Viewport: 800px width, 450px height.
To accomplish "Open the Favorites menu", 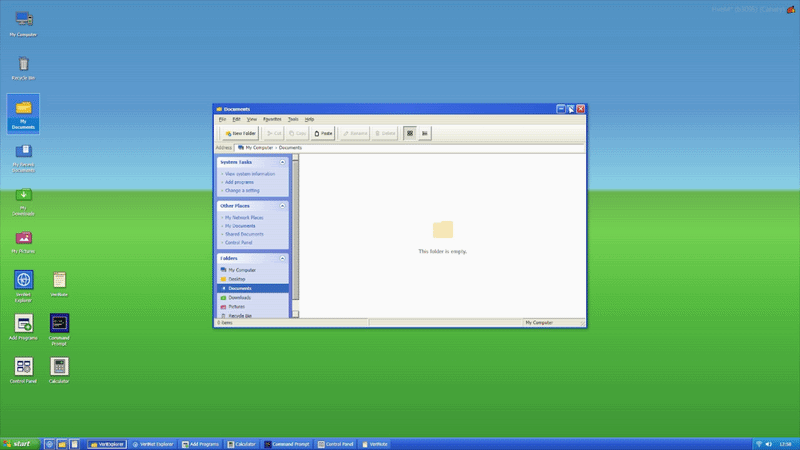I will [272, 119].
